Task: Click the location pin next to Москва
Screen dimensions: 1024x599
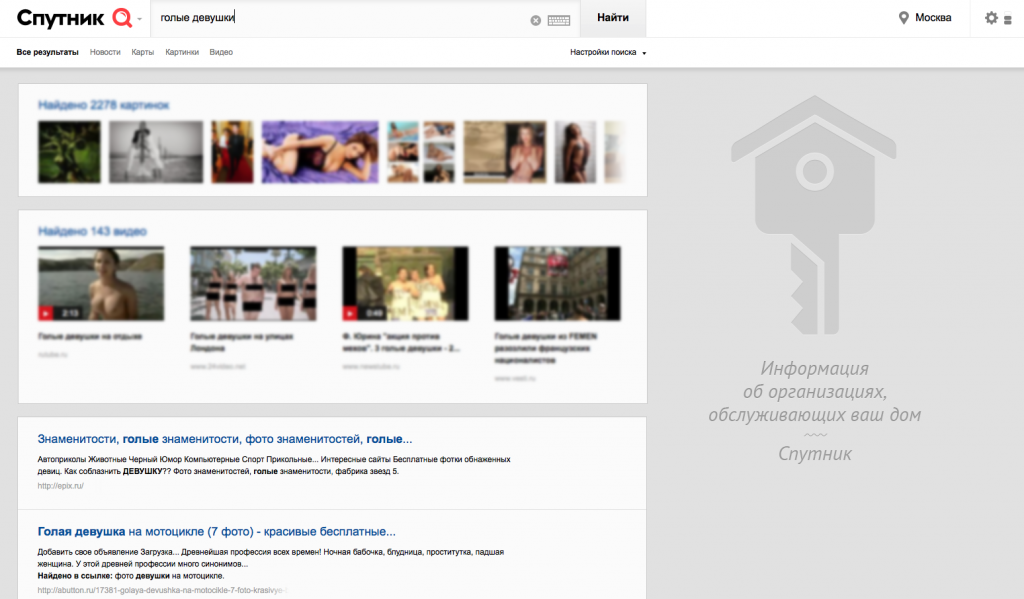Action: click(903, 18)
